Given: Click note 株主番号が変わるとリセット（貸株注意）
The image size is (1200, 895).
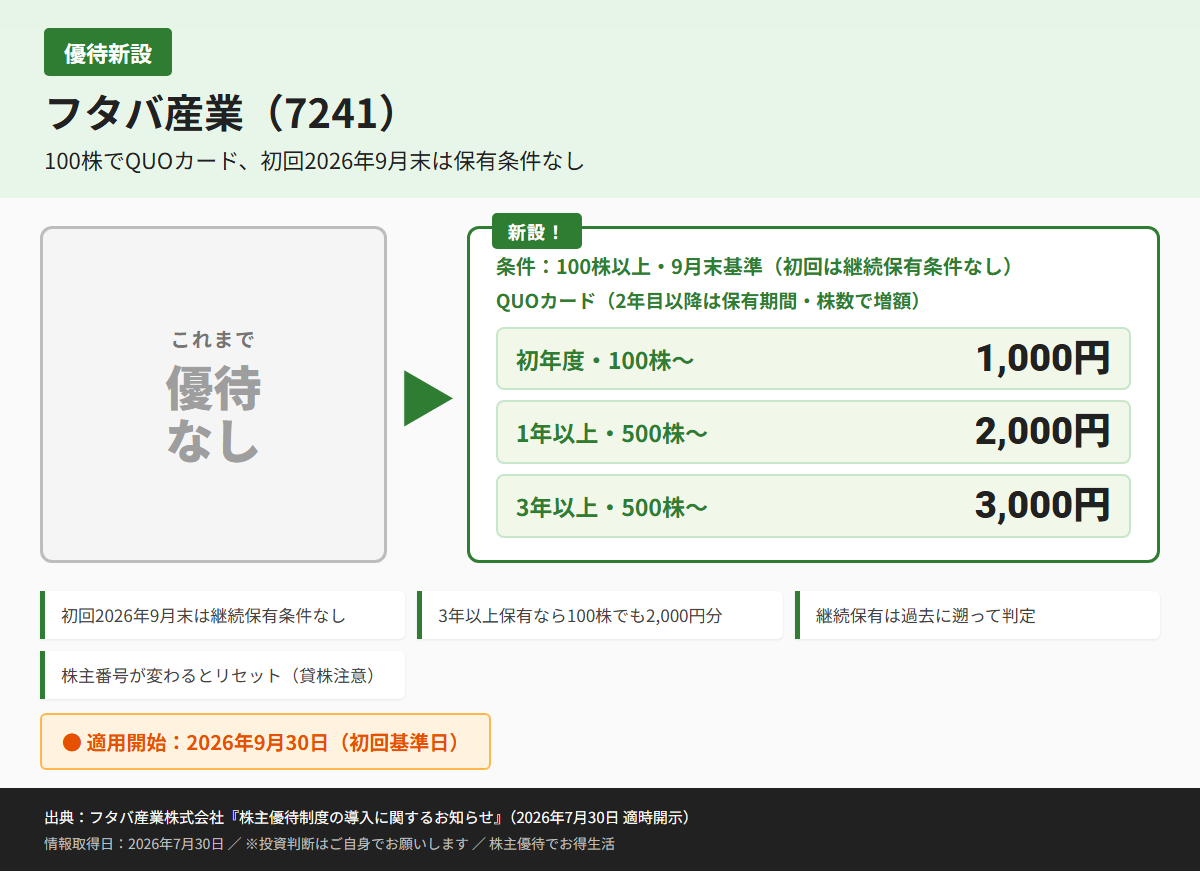Looking at the screenshot, I should point(223,675).
